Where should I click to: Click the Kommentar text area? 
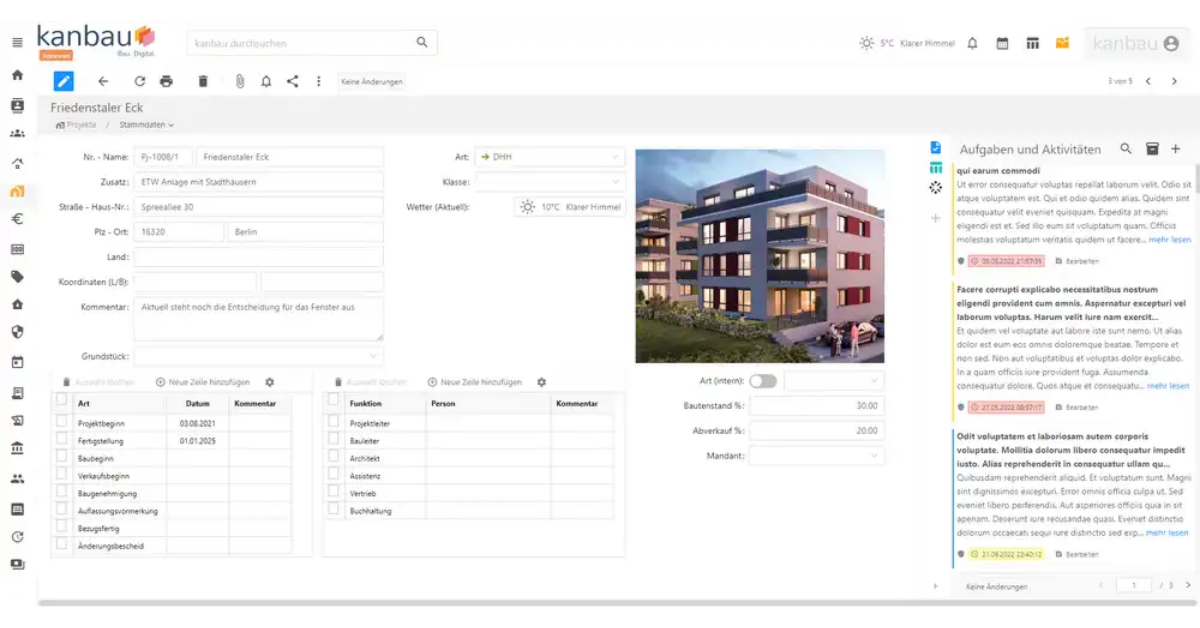pos(259,319)
